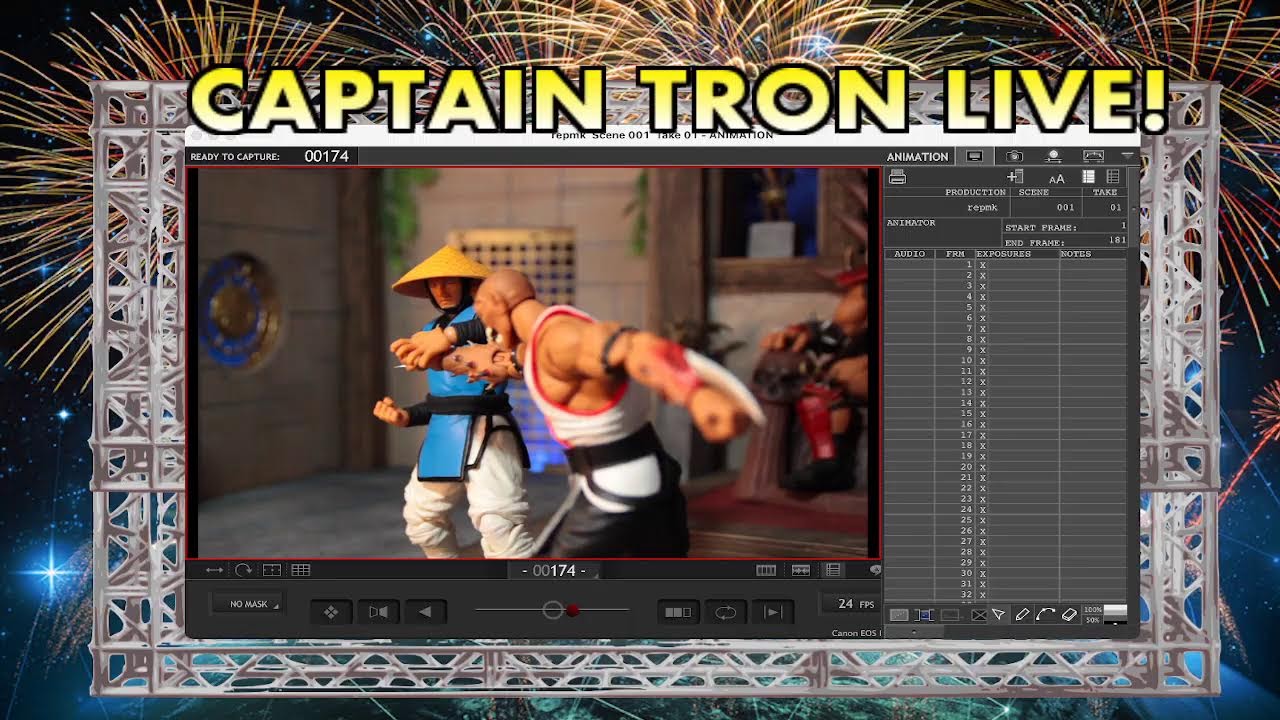Click the red dot on onion skin slider
1280x720 pixels.
pyautogui.click(x=572, y=610)
